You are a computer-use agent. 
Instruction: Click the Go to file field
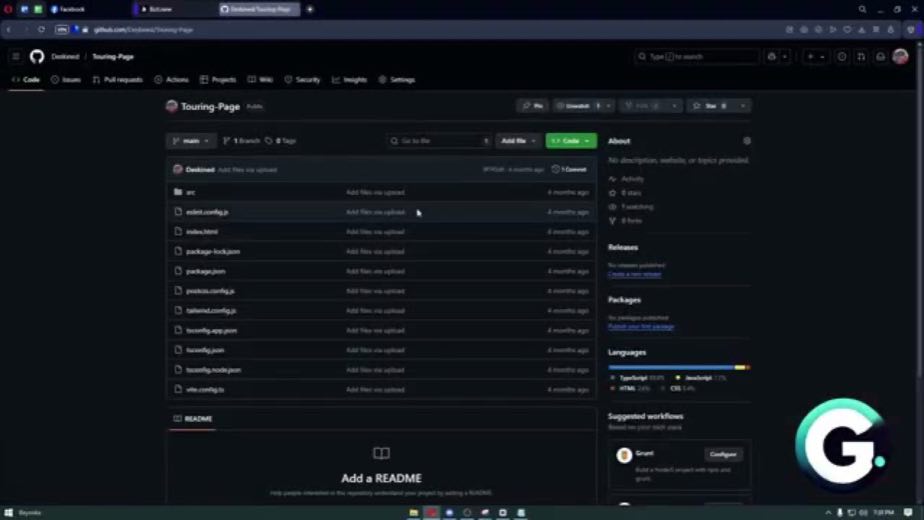[439, 141]
